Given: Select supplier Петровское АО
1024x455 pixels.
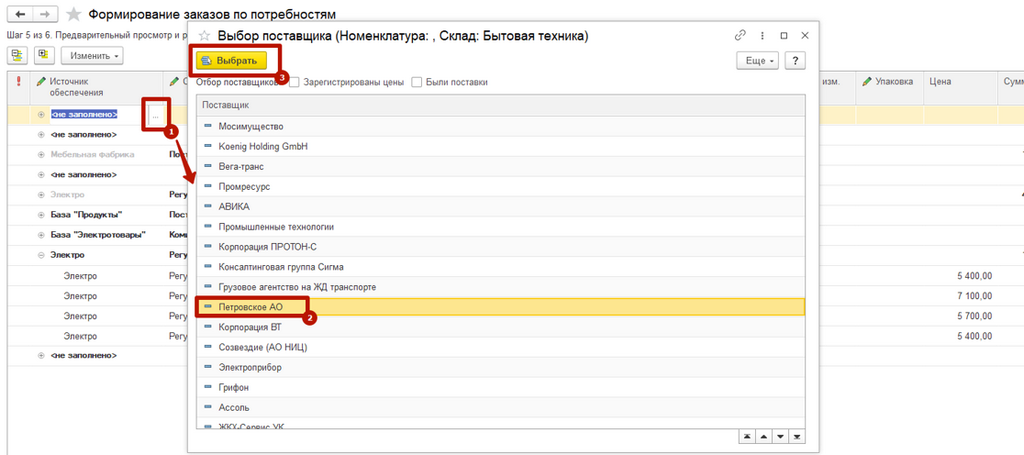Looking at the screenshot, I should pyautogui.click(x=500, y=306).
